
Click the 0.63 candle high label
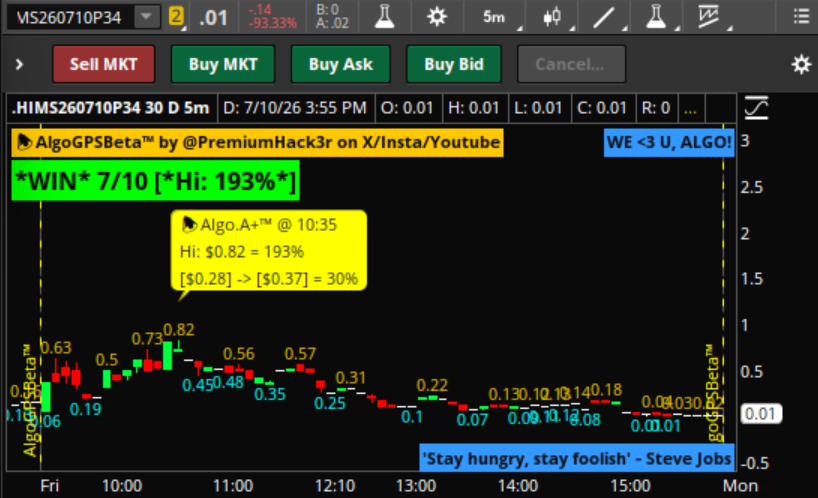[x=56, y=347]
